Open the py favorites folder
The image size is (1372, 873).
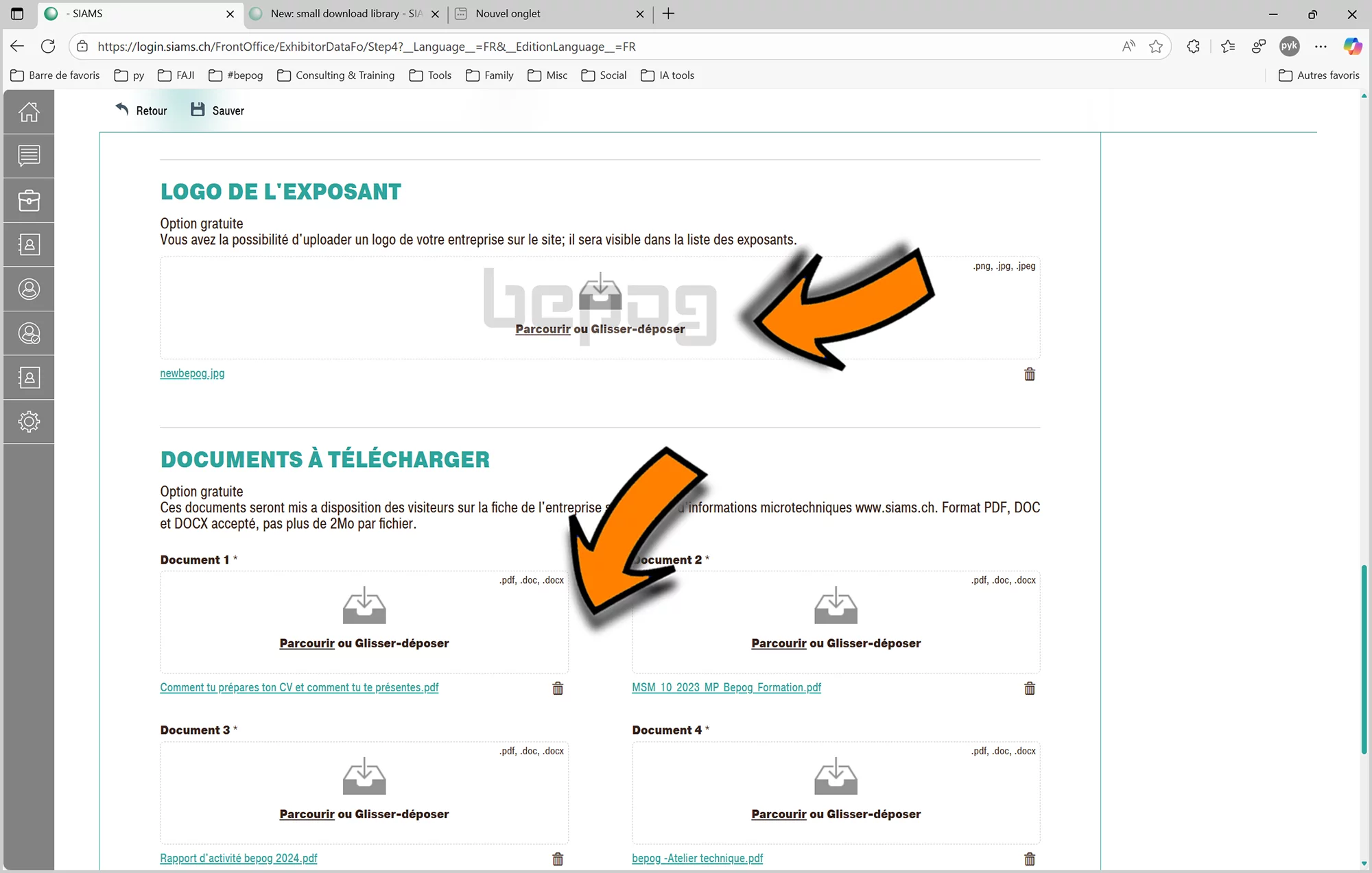[x=130, y=75]
